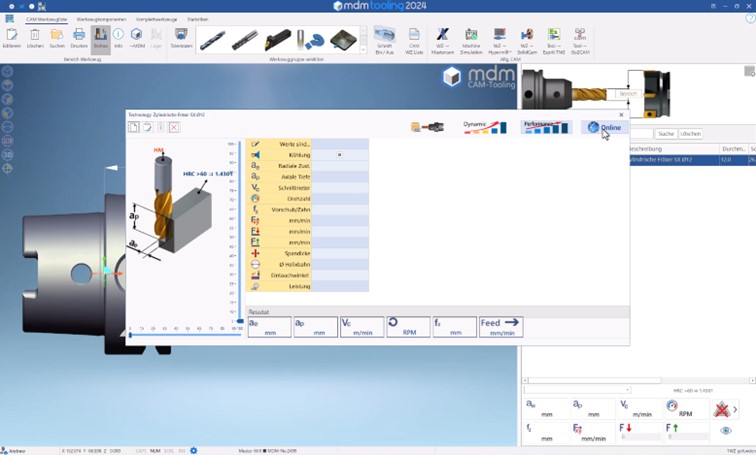
Task: Select the end mill tool group
Action: pyautogui.click(x=244, y=40)
